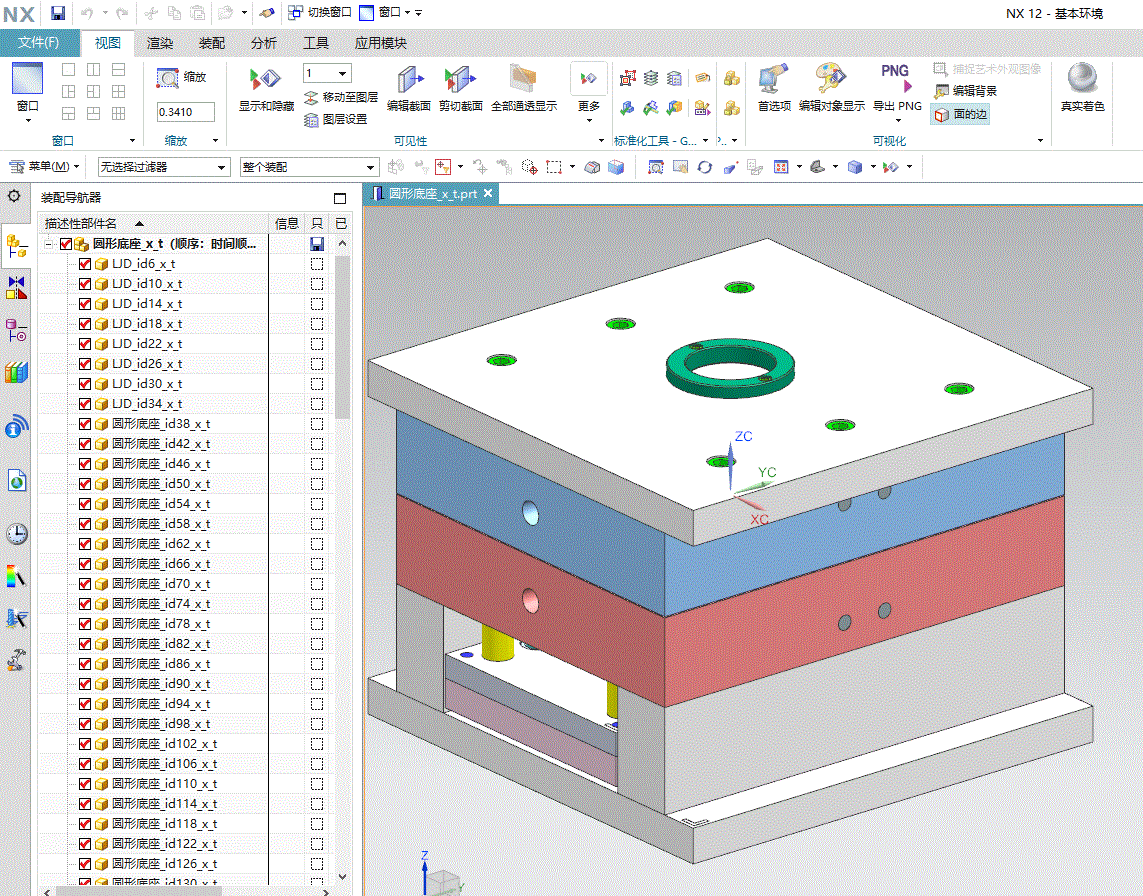Switch to the 渲染 ribbon tab
This screenshot has width=1143, height=896.
pyautogui.click(x=160, y=43)
